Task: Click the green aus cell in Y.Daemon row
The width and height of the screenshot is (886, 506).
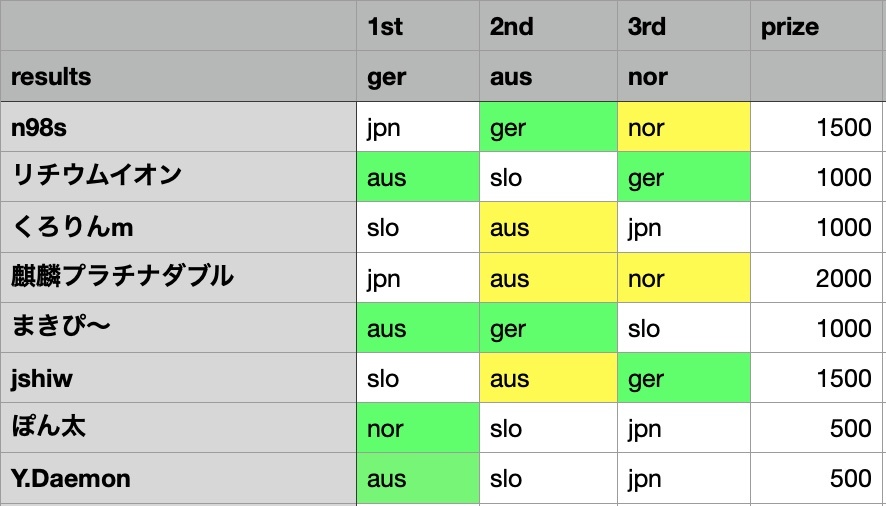Action: click(418, 478)
